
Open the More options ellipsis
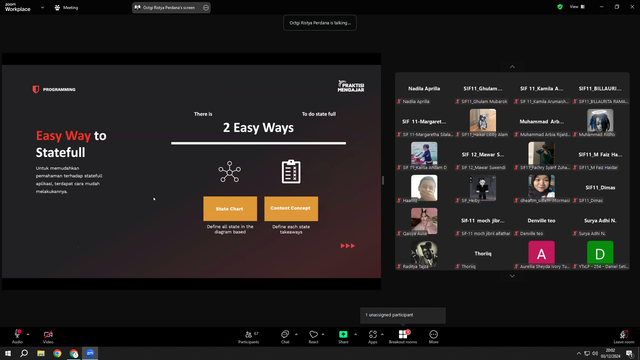(x=433, y=337)
